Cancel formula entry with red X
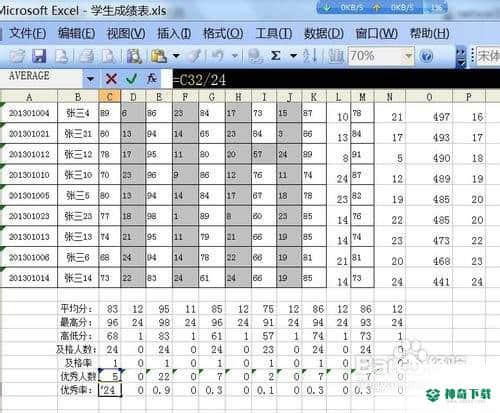Viewport: 500px width, 413px height. point(111,79)
